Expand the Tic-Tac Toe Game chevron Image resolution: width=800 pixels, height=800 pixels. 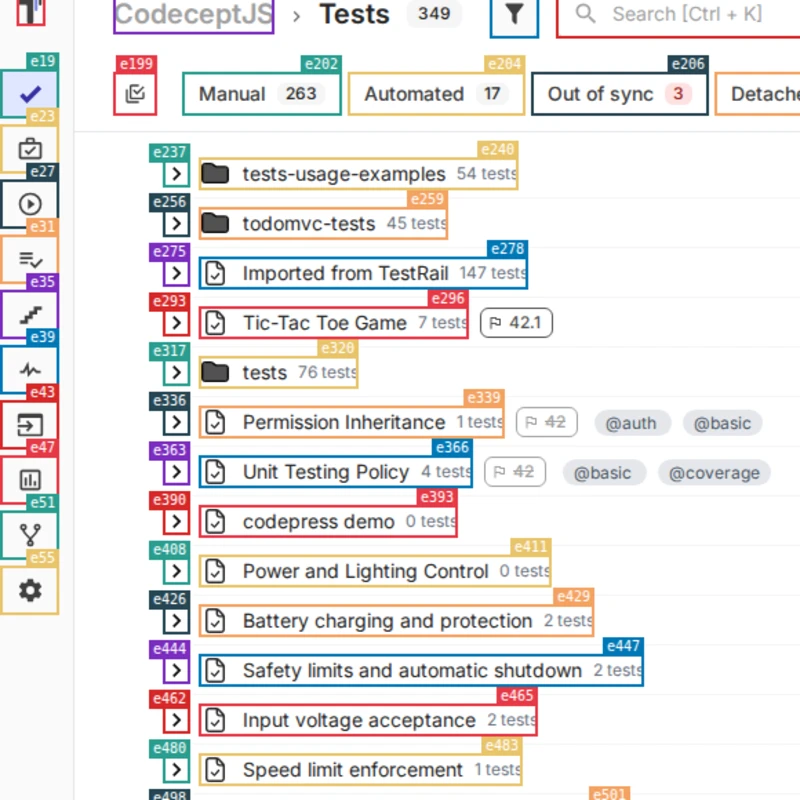click(177, 322)
